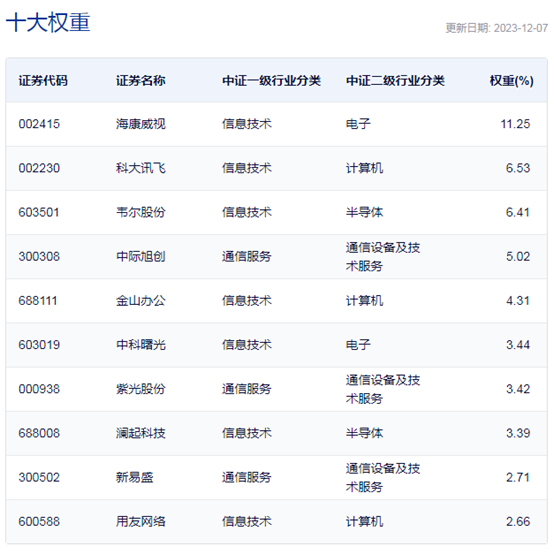Click the update date 2023-12-07
The height and width of the screenshot is (554, 554).
pos(521,28)
